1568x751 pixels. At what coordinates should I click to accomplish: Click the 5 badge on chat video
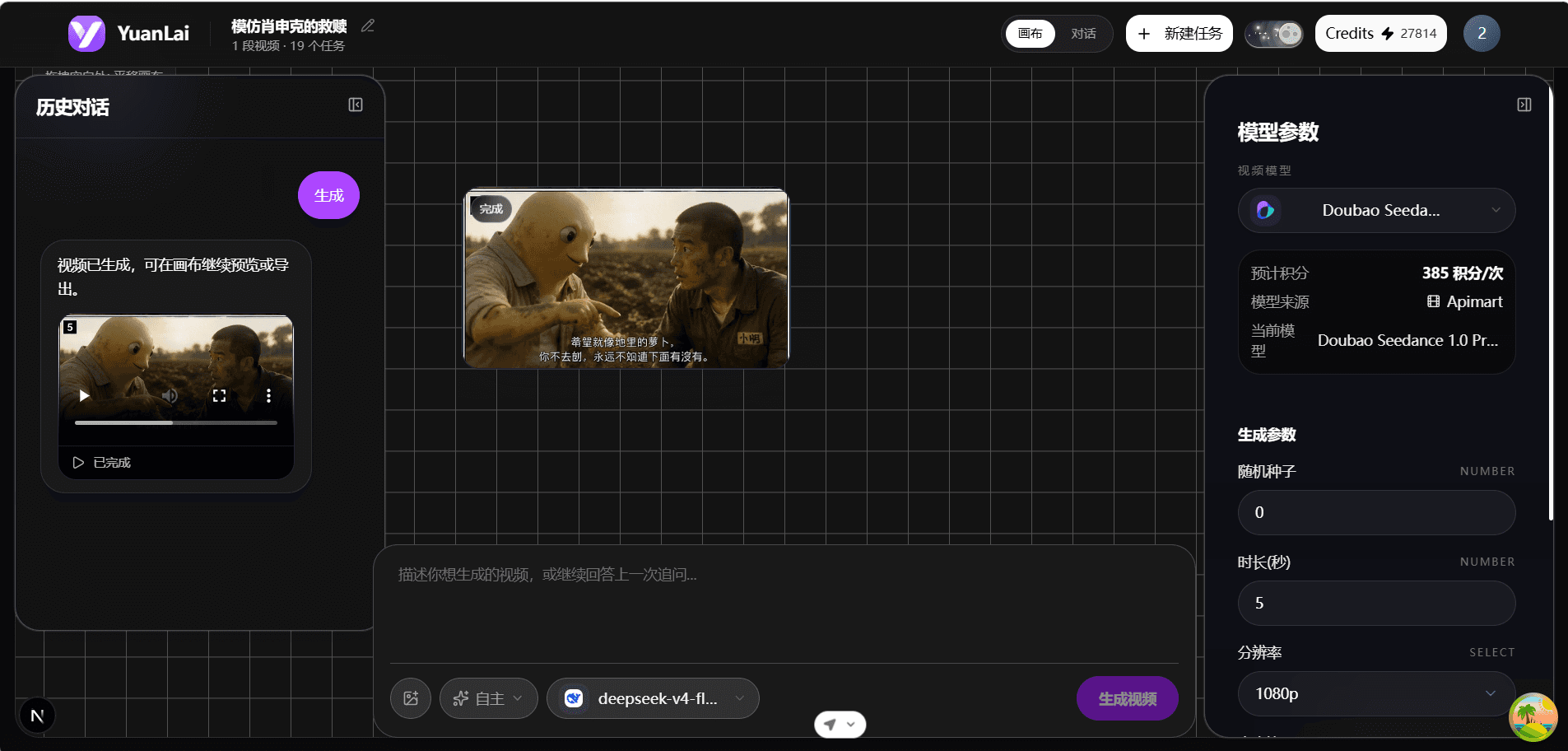pyautogui.click(x=70, y=327)
